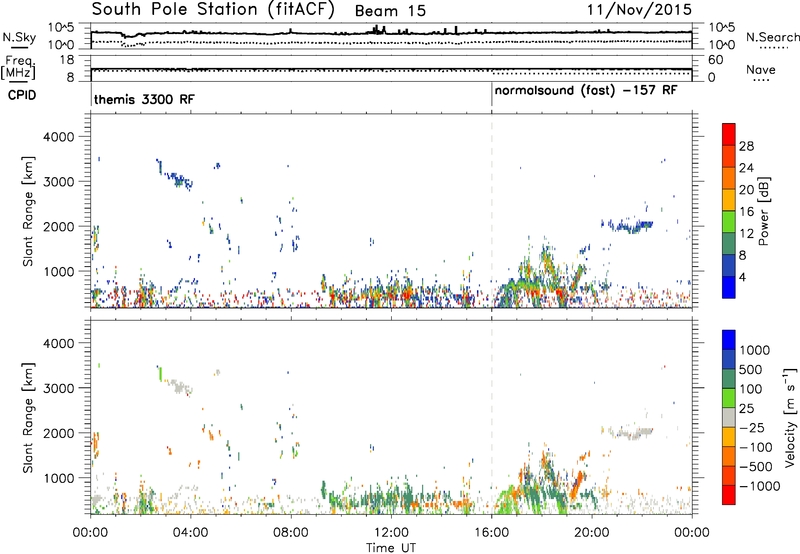The height and width of the screenshot is (554, 800).
Task: Select the "Freq. [MHz]" axis label
Action: [x=18, y=68]
